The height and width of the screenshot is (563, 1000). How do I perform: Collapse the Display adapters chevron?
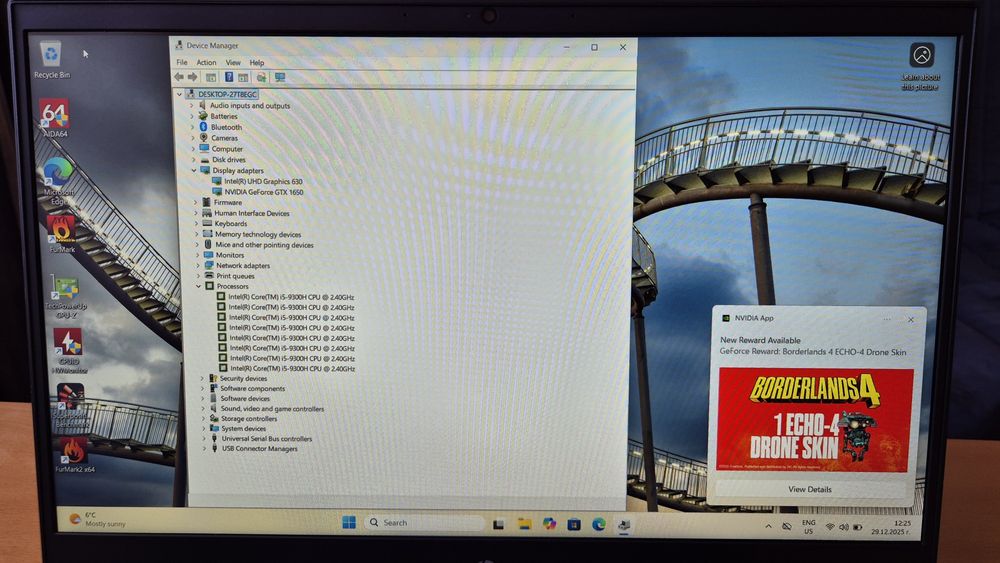(195, 171)
